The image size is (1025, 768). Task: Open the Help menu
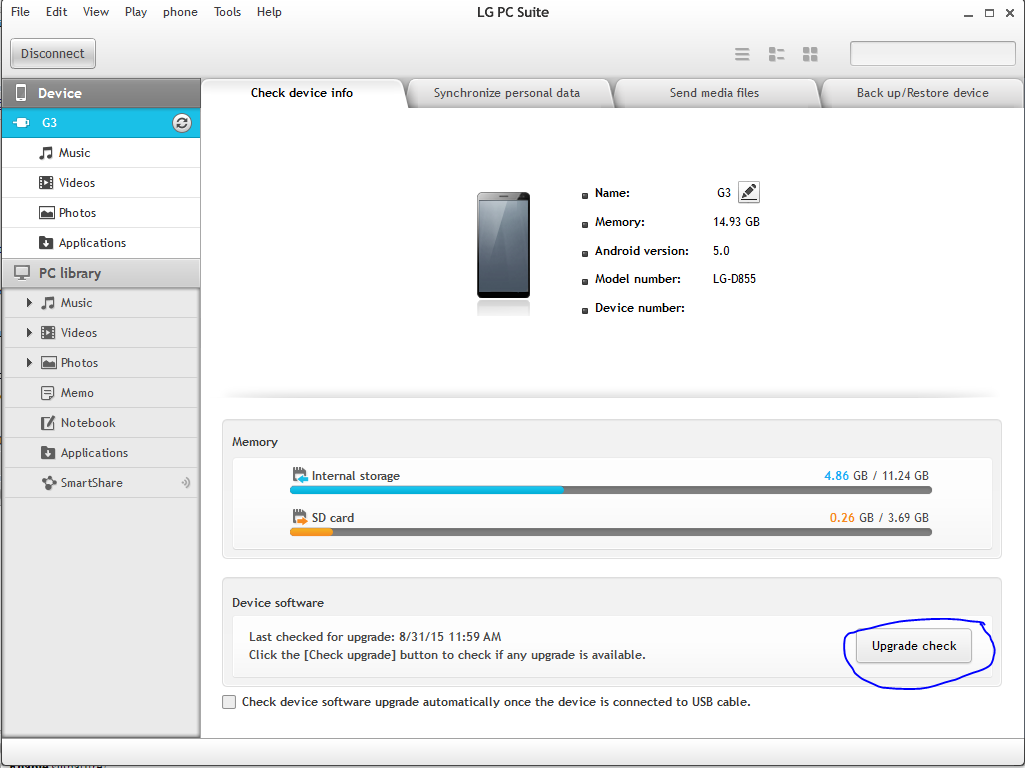269,12
